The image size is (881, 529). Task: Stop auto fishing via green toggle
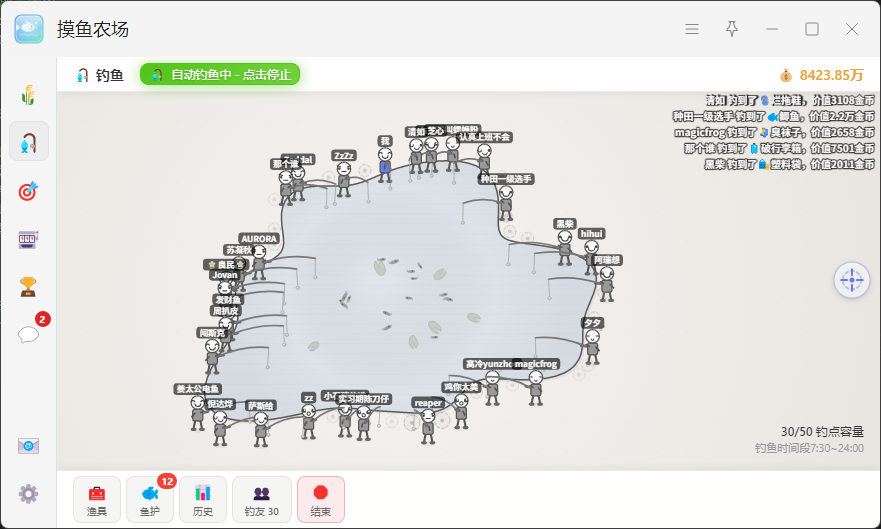pos(220,74)
